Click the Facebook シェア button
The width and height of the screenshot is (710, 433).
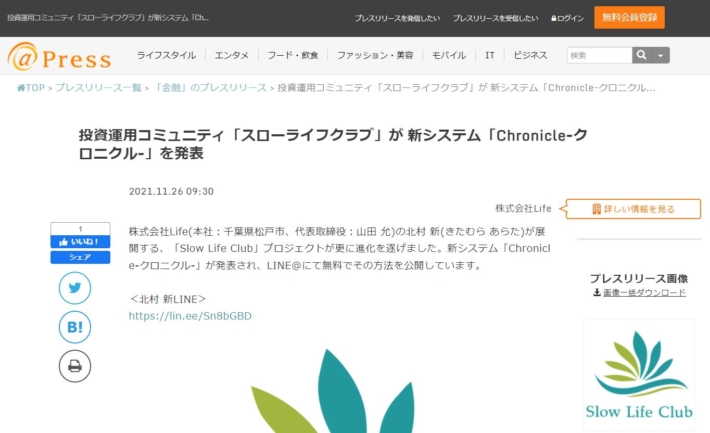[x=80, y=257]
